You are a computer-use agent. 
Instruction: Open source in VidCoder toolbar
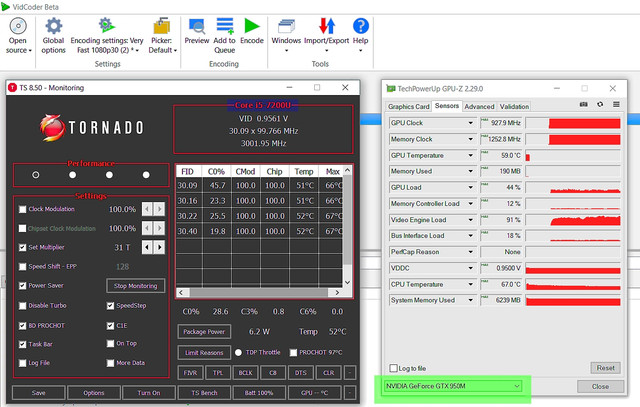[18, 36]
